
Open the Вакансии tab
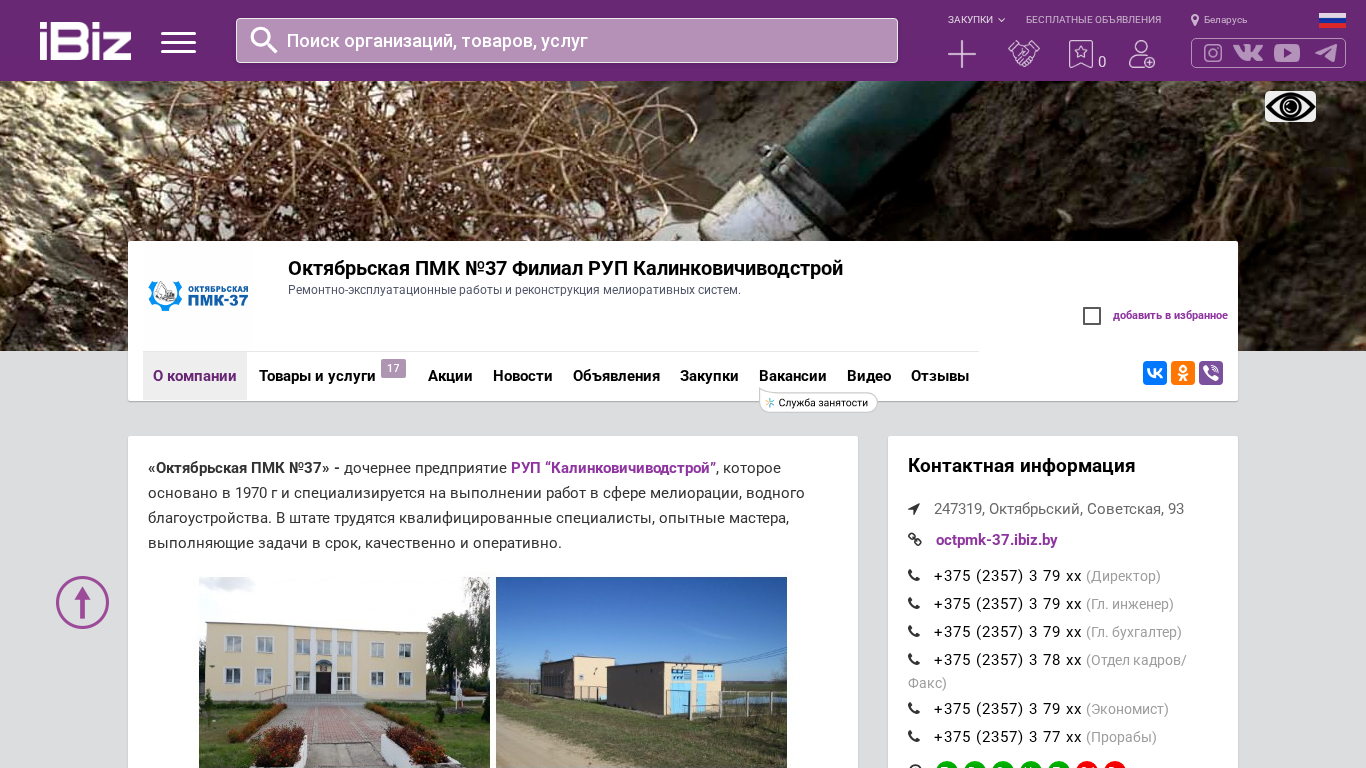point(793,376)
